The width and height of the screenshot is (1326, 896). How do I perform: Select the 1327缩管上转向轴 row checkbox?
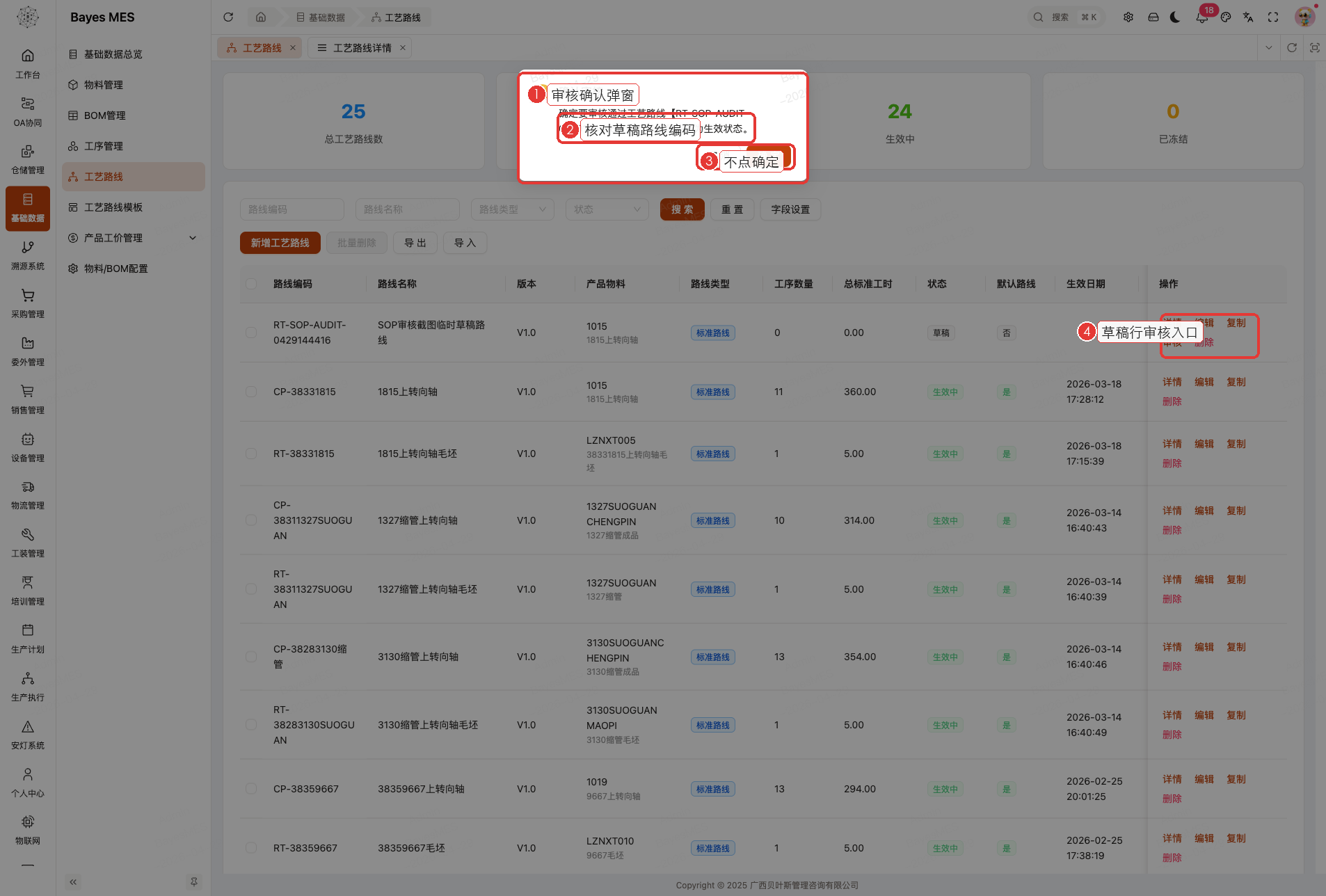[x=251, y=520]
